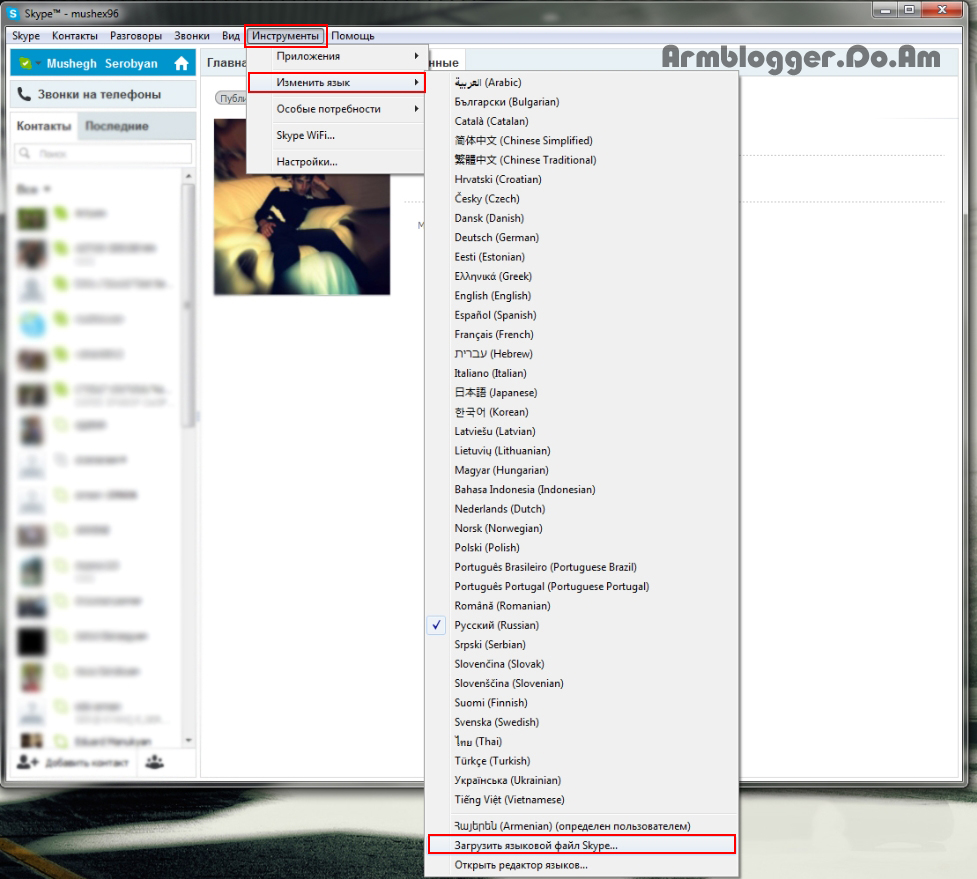Click the home icon beside Mushegh Serobyan
The height and width of the screenshot is (879, 977).
[x=181, y=64]
